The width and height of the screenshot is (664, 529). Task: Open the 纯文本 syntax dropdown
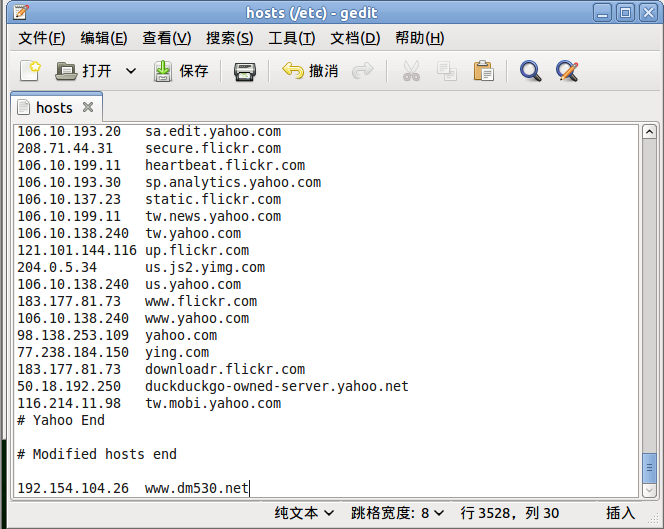pos(304,513)
